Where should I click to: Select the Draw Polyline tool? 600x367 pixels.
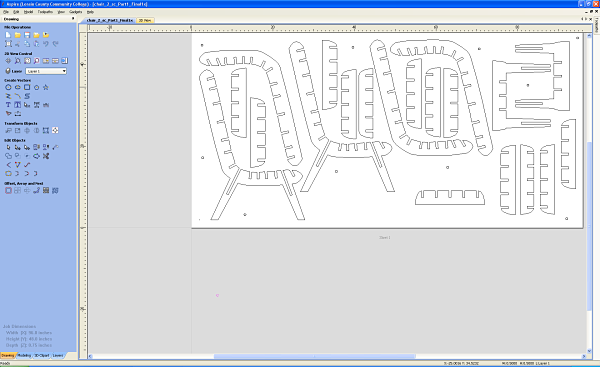click(x=8, y=96)
